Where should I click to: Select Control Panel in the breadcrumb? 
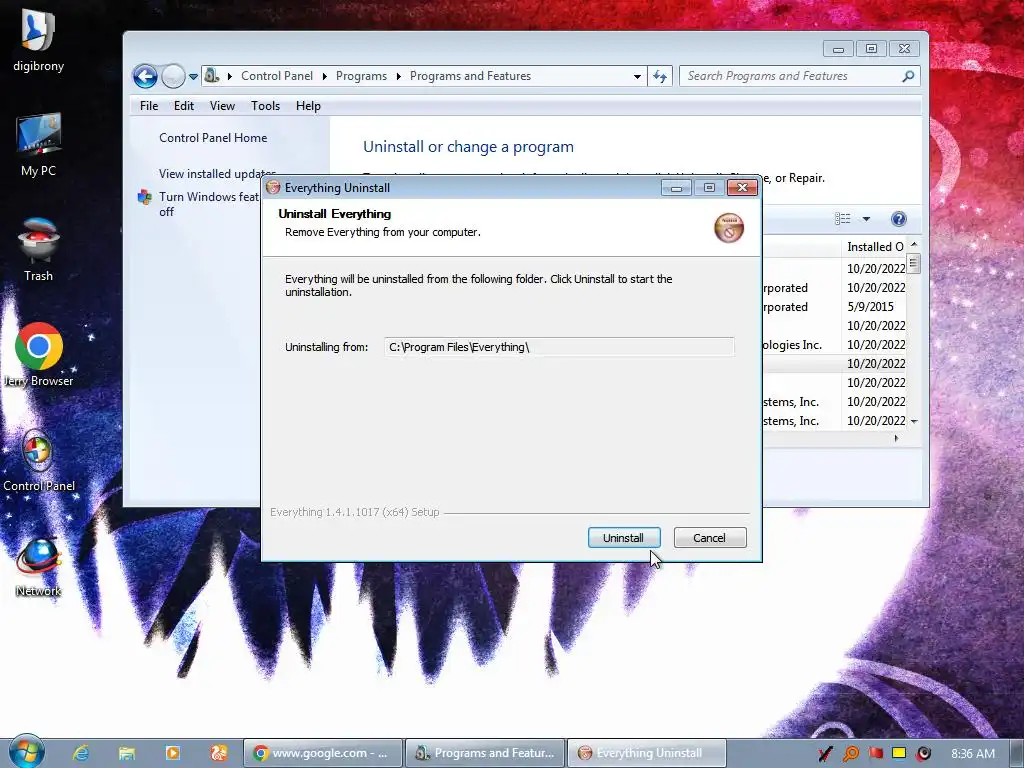point(277,76)
